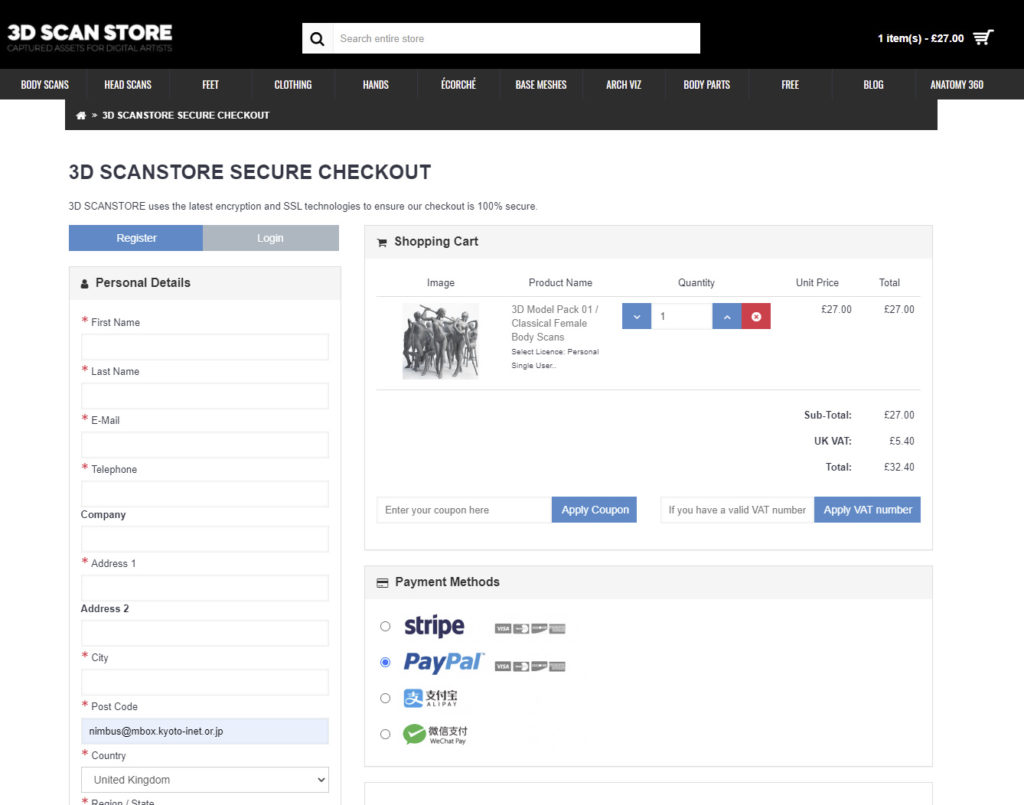Image resolution: width=1024 pixels, height=805 pixels.
Task: Select the Alipay radio button
Action: (386, 698)
